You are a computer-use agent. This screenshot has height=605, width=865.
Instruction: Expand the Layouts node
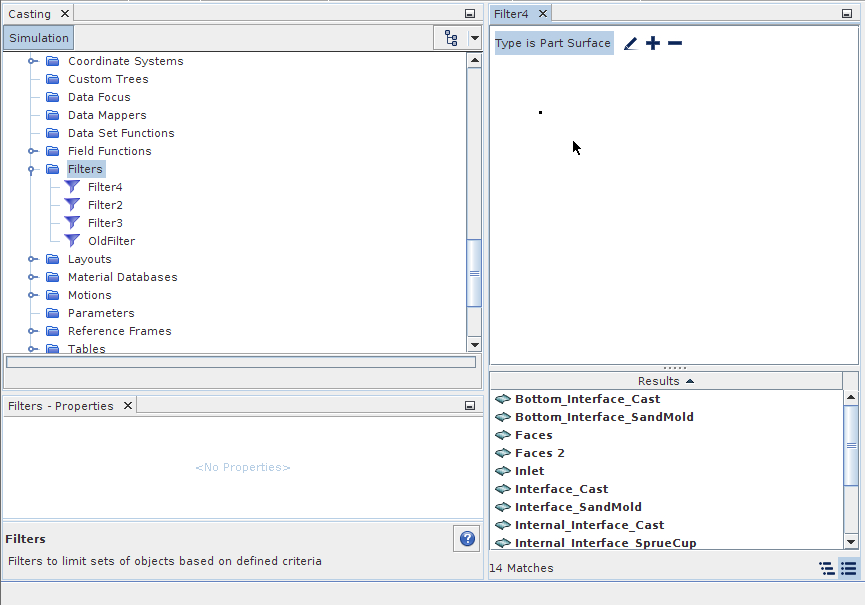point(33,259)
